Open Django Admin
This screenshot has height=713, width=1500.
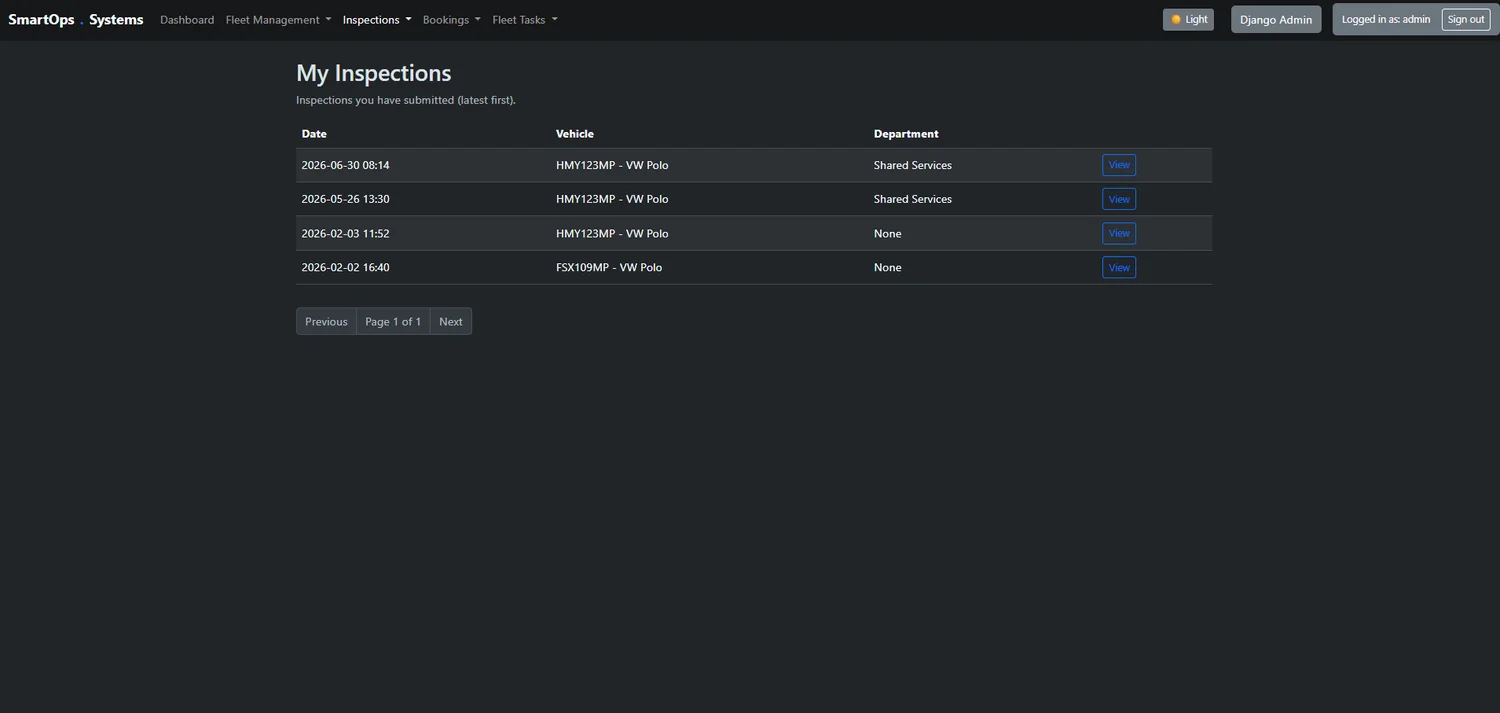coord(1276,19)
